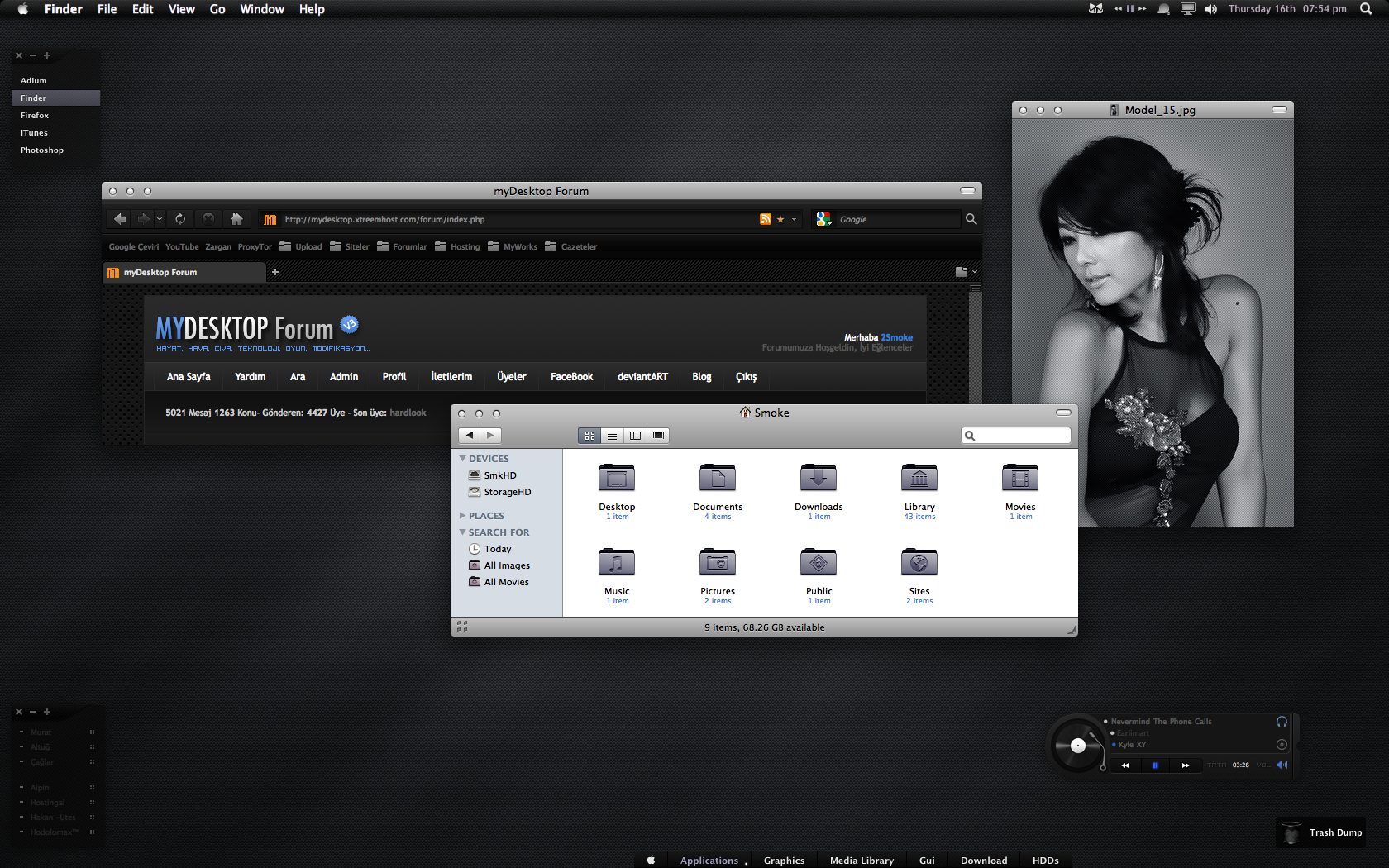The width and height of the screenshot is (1389, 868).
Task: Click the system volume icon in menu bar
Action: [1211, 9]
